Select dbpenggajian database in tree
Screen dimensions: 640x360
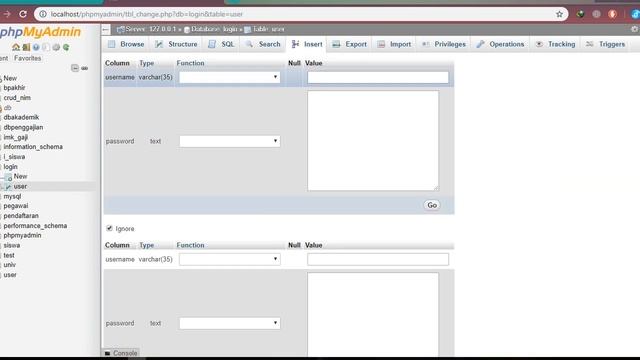pos(23,127)
